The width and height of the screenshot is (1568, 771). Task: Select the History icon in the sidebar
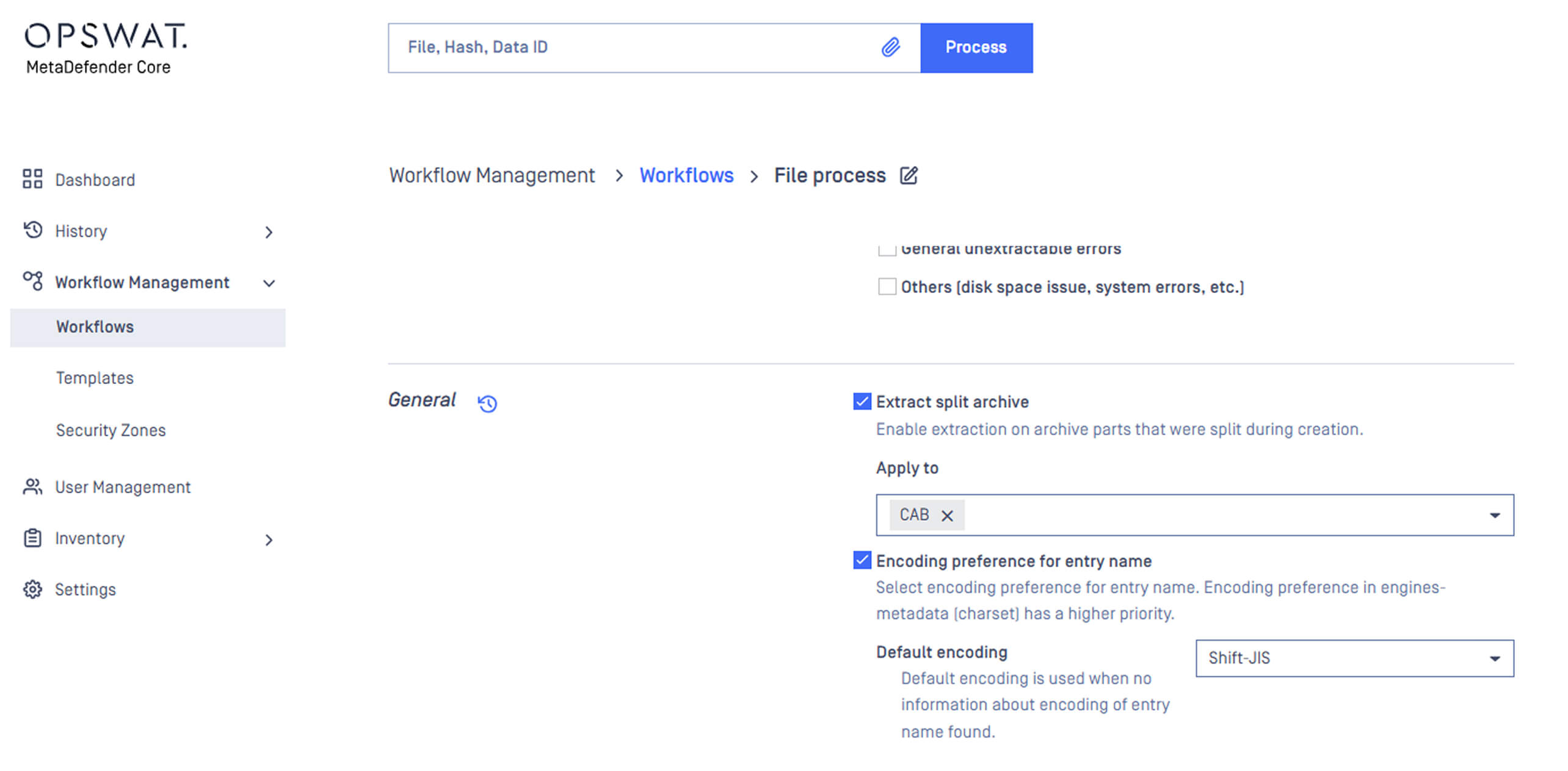[x=32, y=231]
